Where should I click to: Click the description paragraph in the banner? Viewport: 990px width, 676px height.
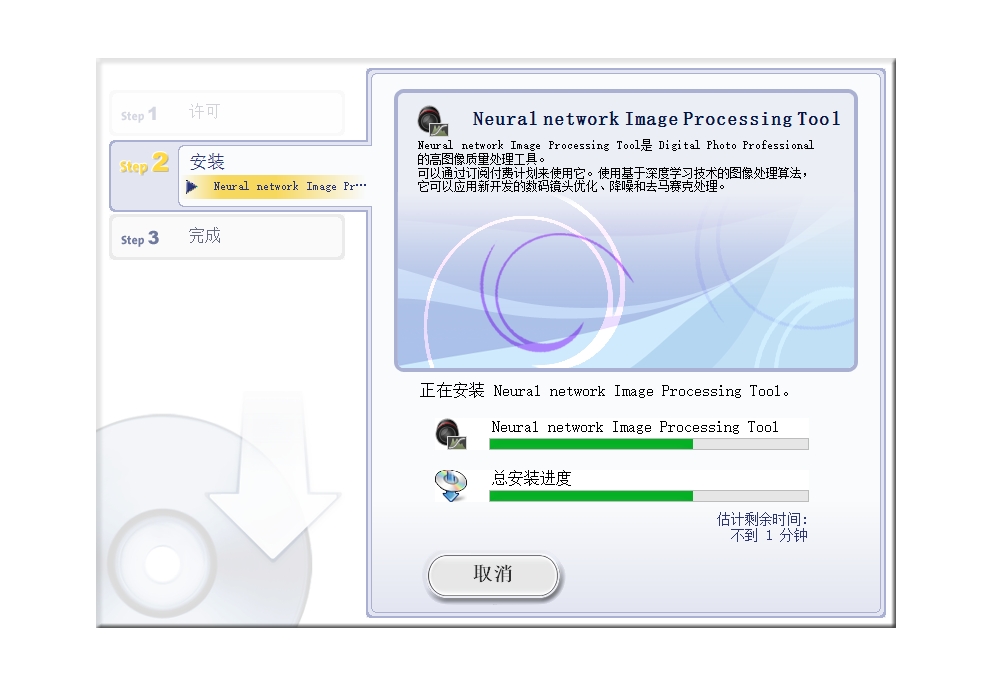615,166
